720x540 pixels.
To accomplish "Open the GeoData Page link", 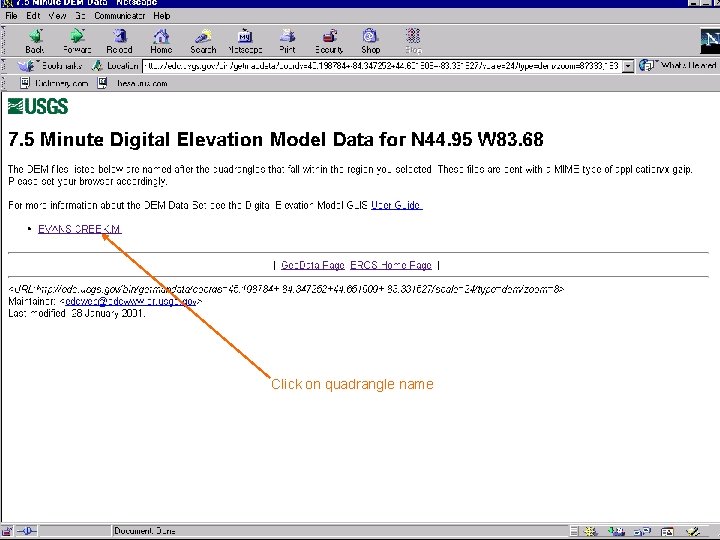I will tap(312, 265).
